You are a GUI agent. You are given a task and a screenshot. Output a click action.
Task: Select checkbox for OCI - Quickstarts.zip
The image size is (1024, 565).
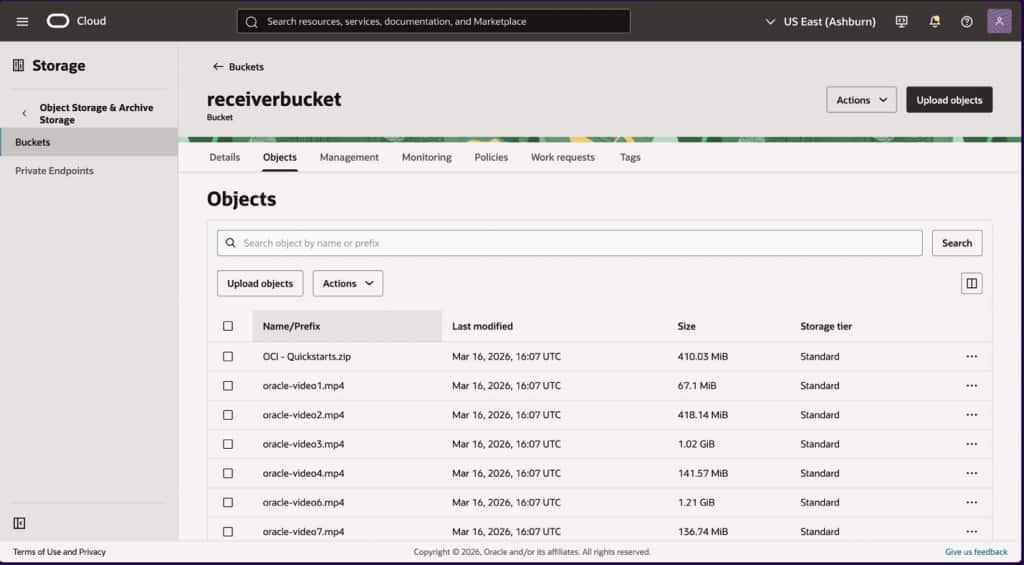[x=228, y=357]
